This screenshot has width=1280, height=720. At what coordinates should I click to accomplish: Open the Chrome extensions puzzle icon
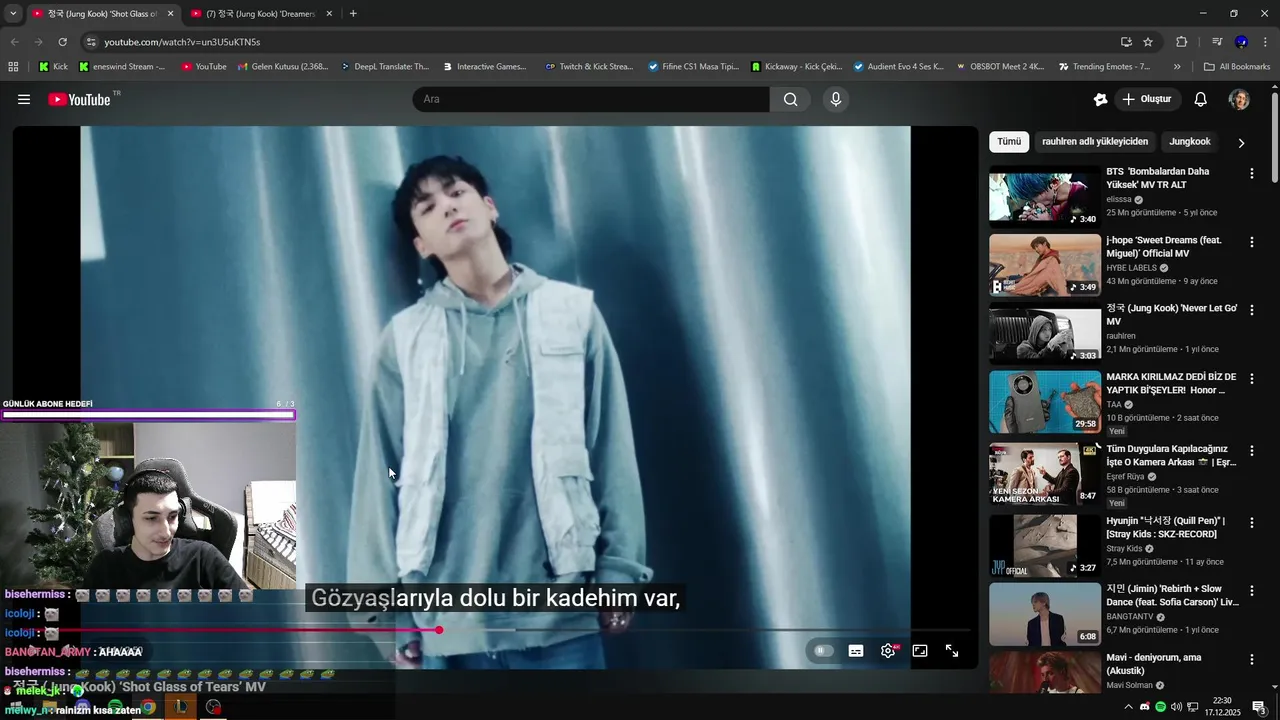1182,42
